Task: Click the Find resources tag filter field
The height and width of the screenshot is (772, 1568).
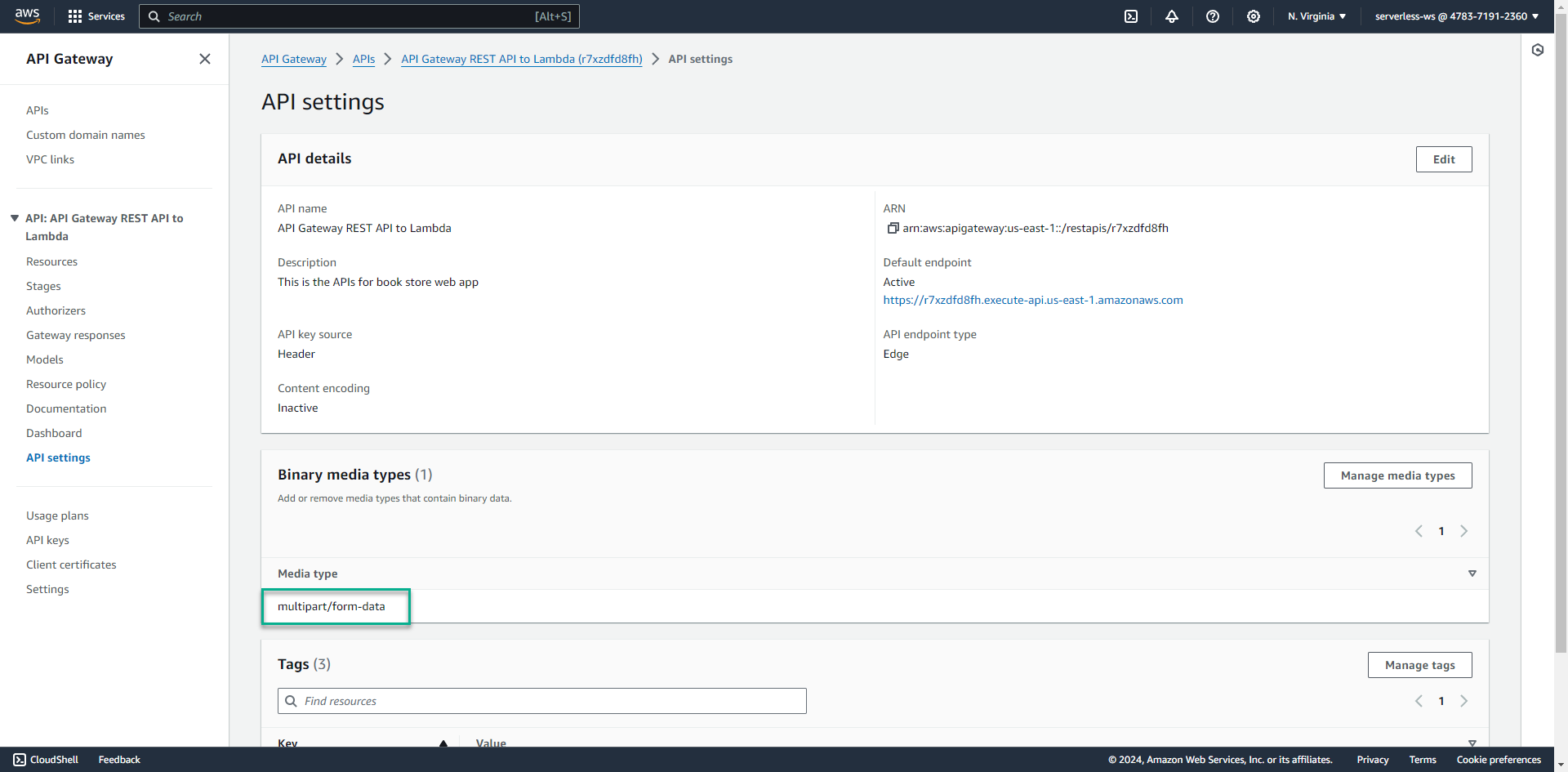Action: click(x=542, y=701)
